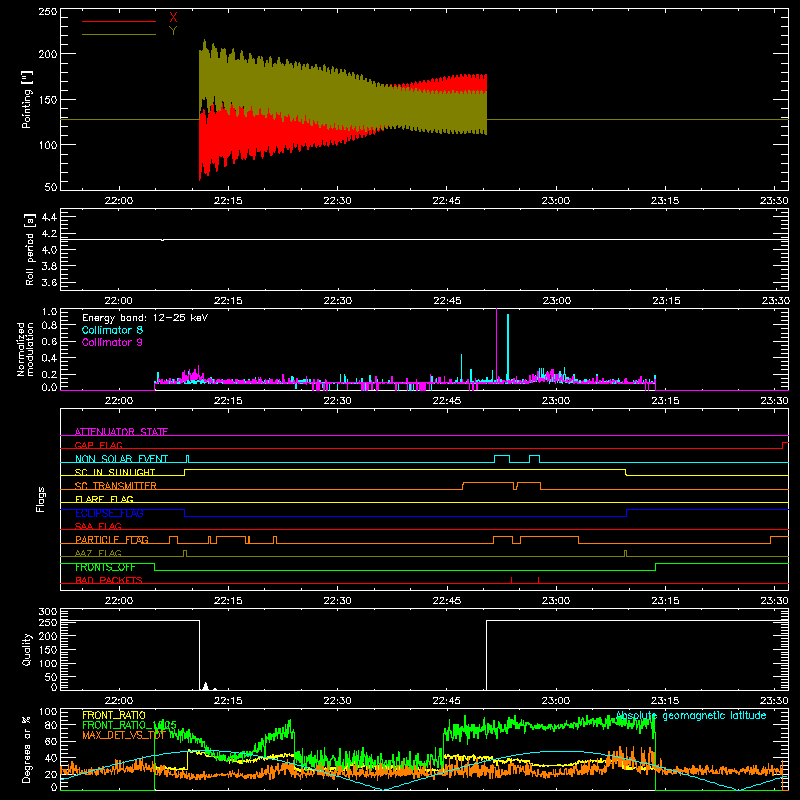This screenshot has height=800, width=800.
Task: Click the MAX_DET_VS_TOT legend label
Action: click(124, 735)
